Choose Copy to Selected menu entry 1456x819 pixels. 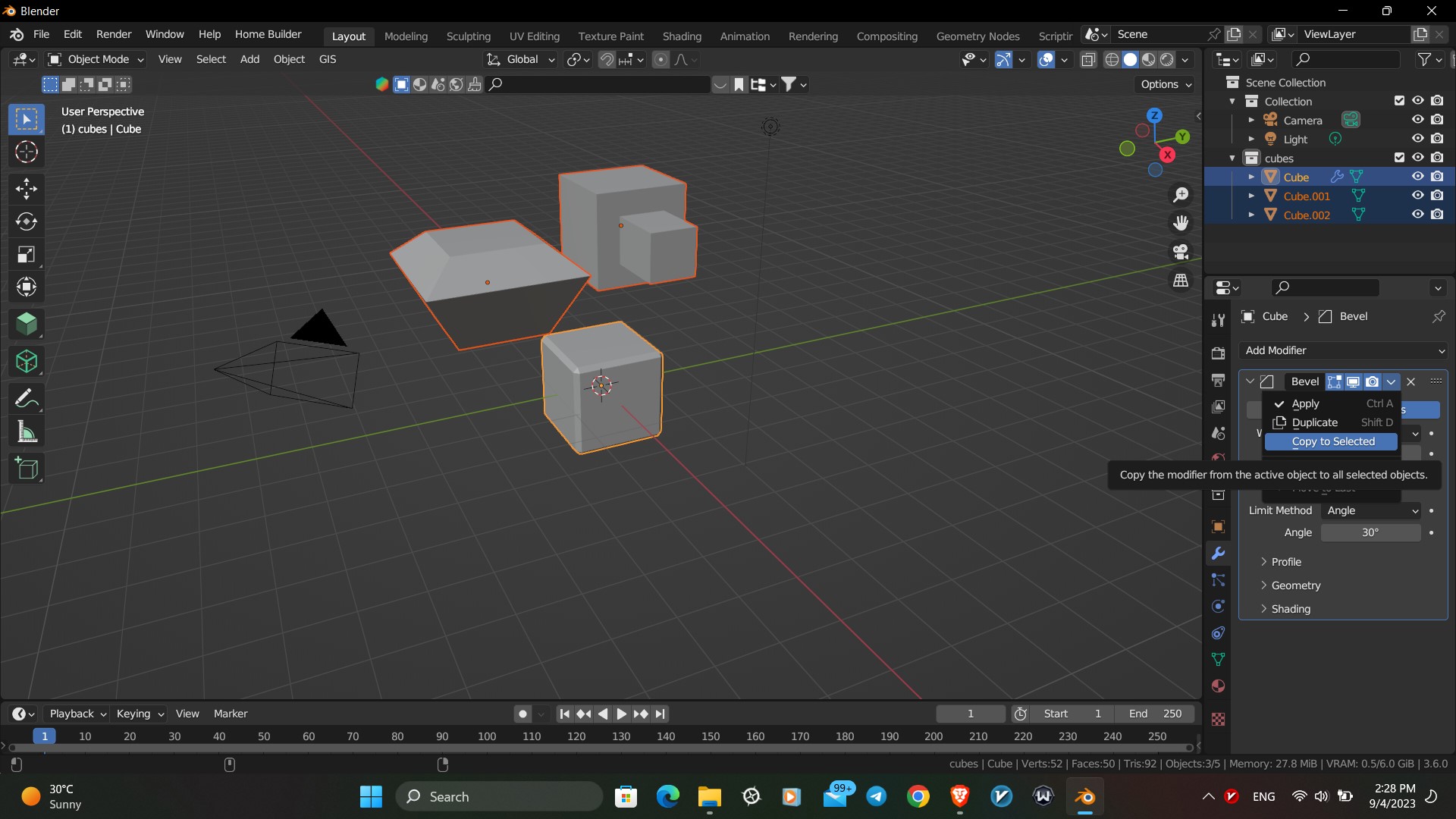[1332, 441]
